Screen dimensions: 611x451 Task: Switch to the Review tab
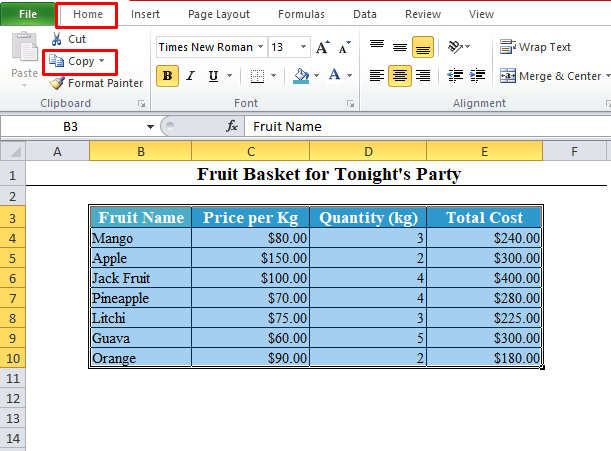(x=423, y=14)
